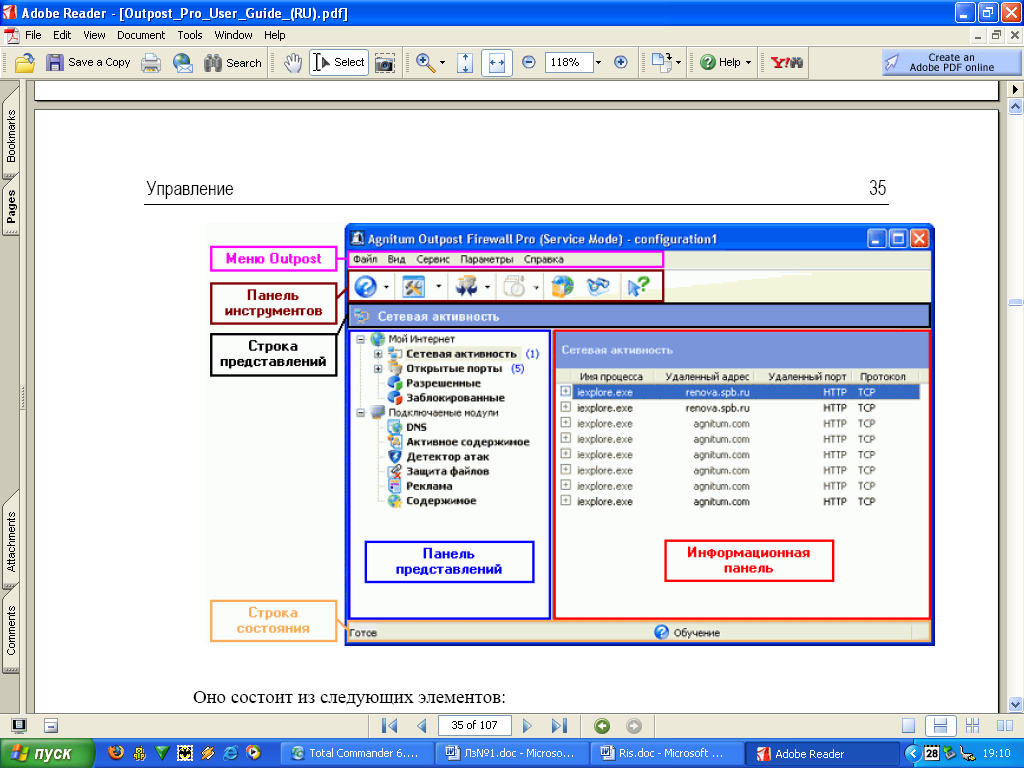
Task: Click the scrollbar down arrow
Action: pyautogui.click(x=1015, y=705)
